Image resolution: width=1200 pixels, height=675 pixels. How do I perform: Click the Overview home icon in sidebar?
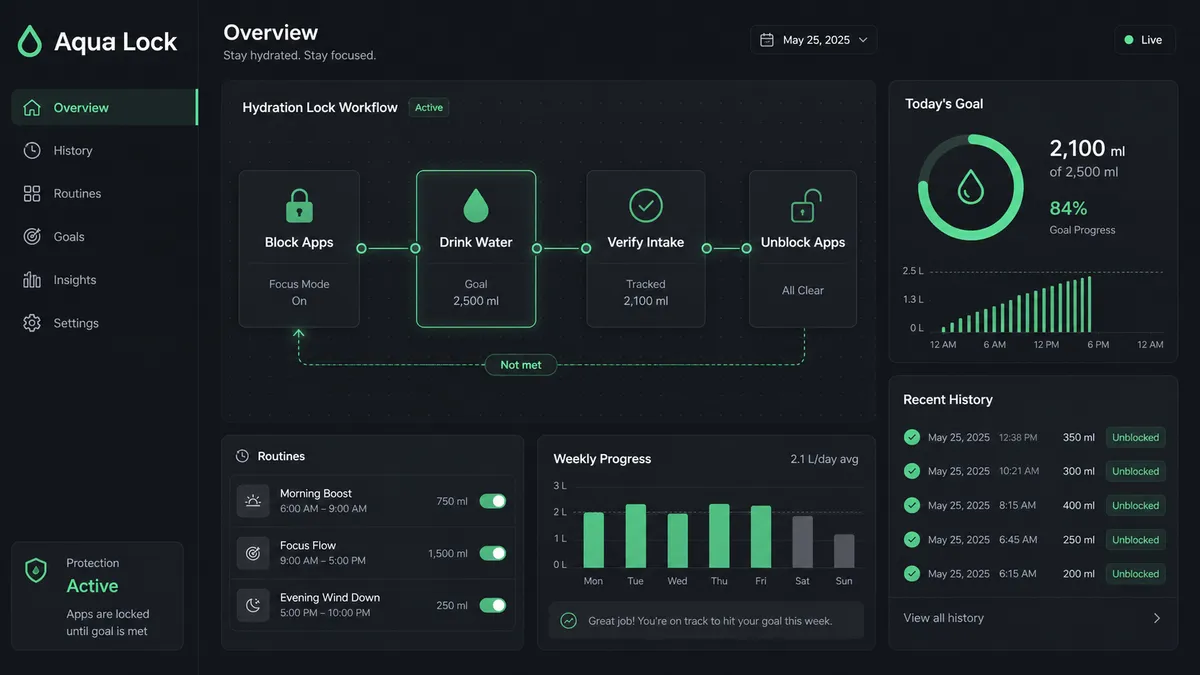pyautogui.click(x=32, y=107)
